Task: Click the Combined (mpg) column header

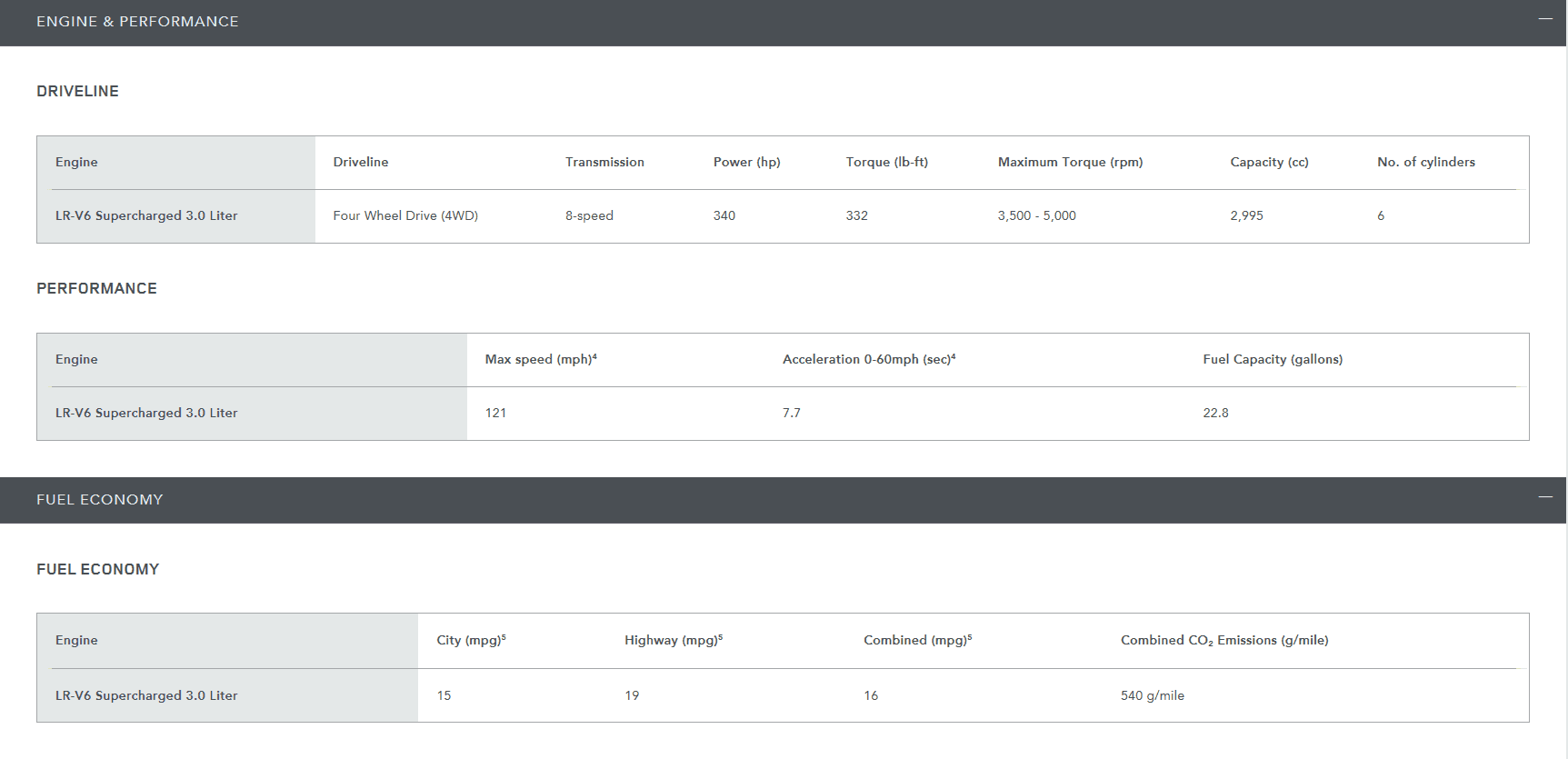Action: 918,640
